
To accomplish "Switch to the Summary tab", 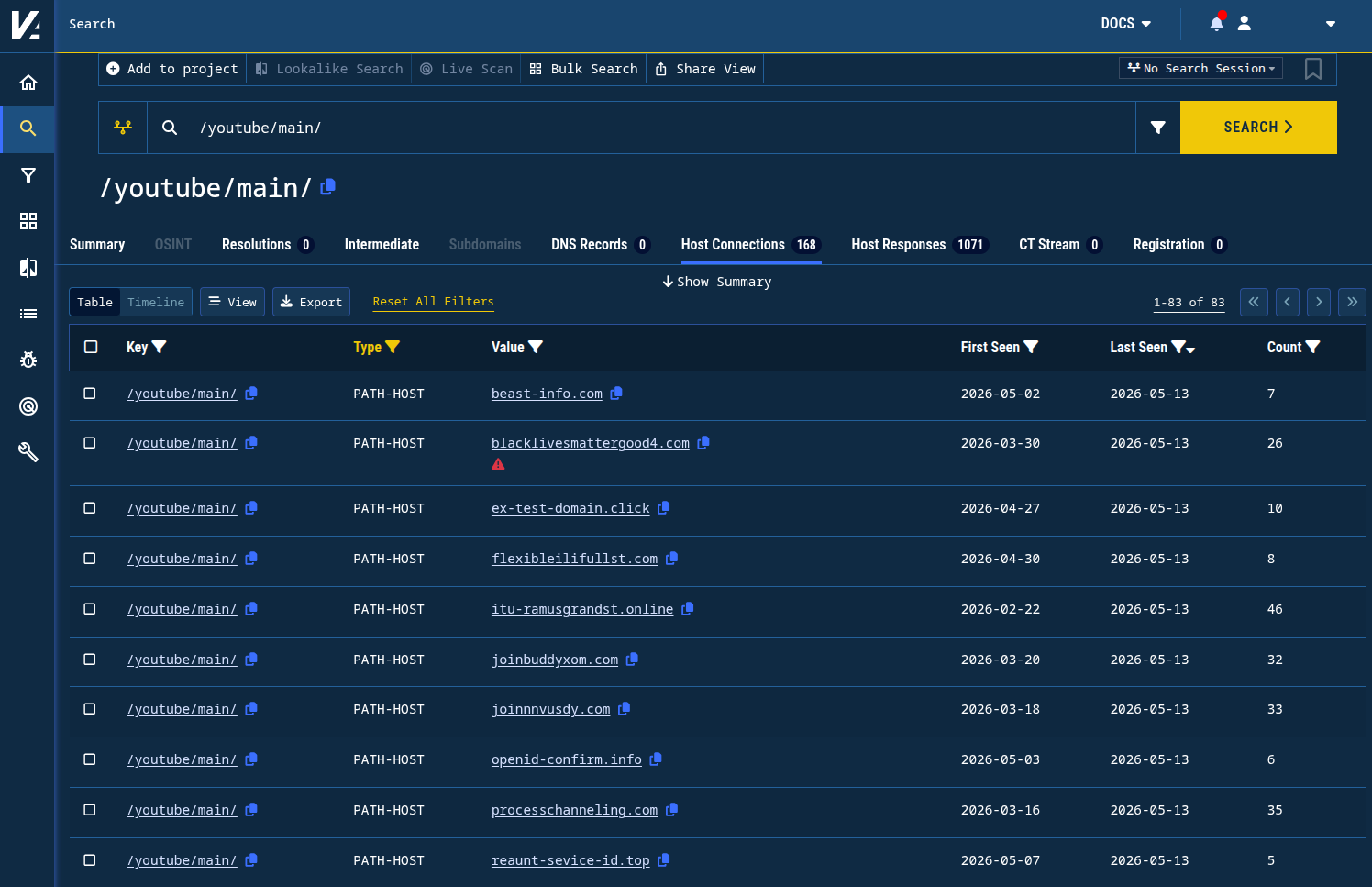I will [x=97, y=245].
